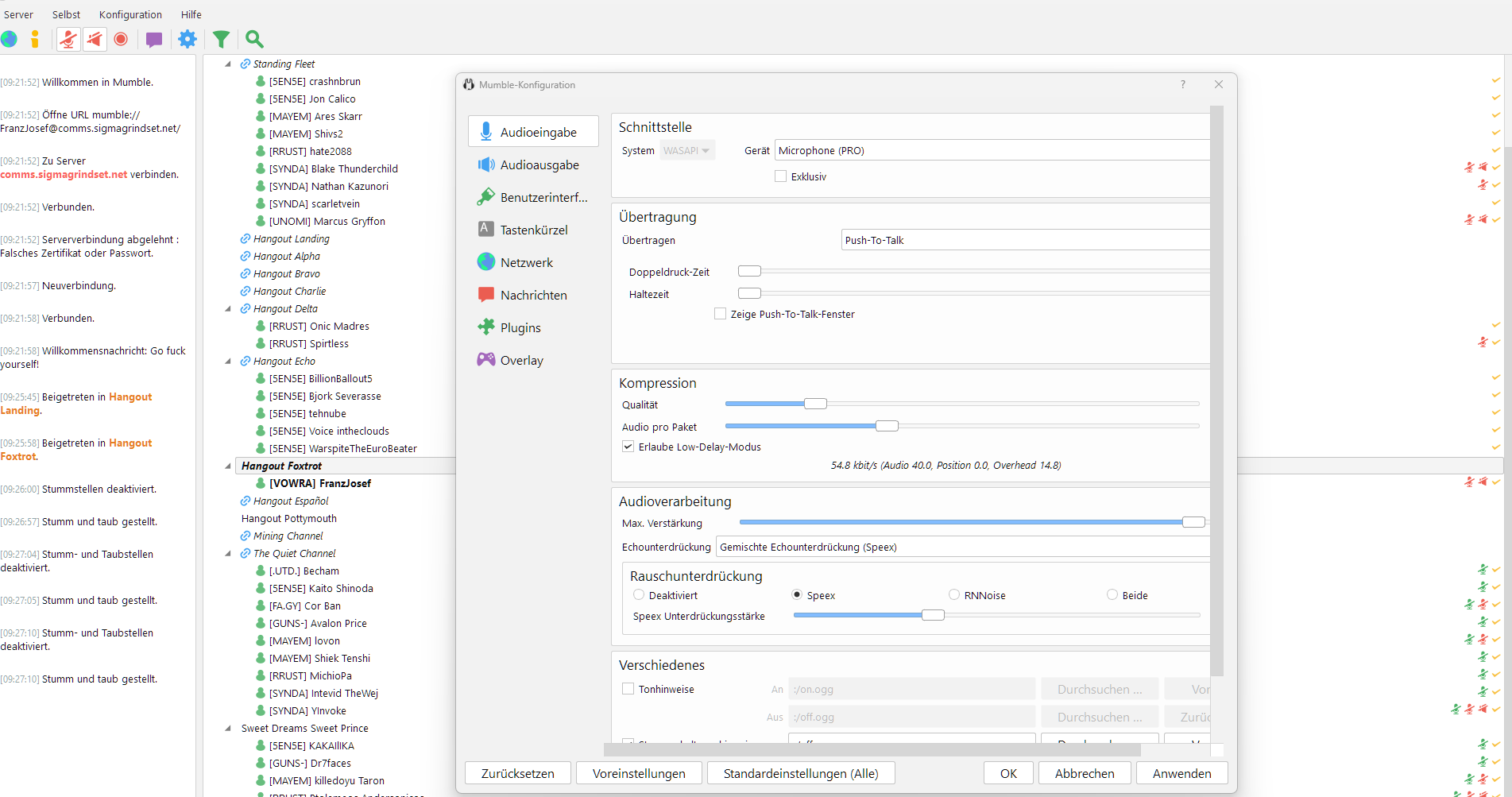Click user icon of Kaito Shinoda

[261, 588]
